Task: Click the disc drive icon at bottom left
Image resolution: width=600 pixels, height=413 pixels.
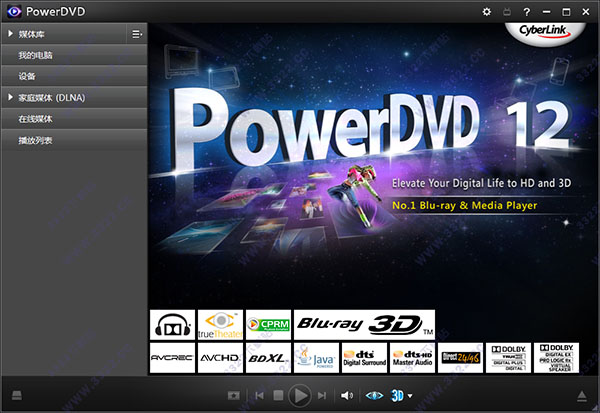Action: click(x=16, y=395)
